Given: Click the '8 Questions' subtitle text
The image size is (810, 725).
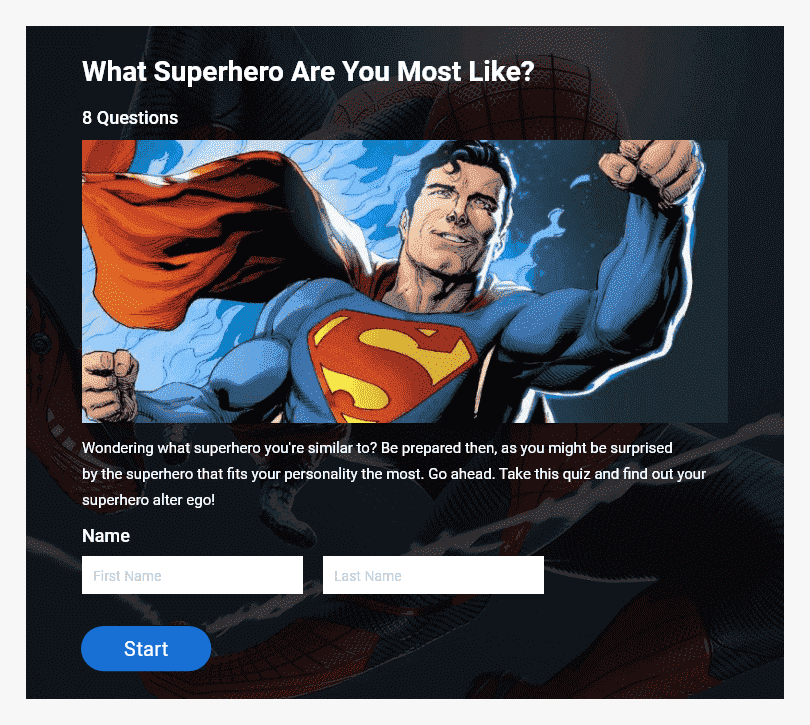Looking at the screenshot, I should pos(130,118).
